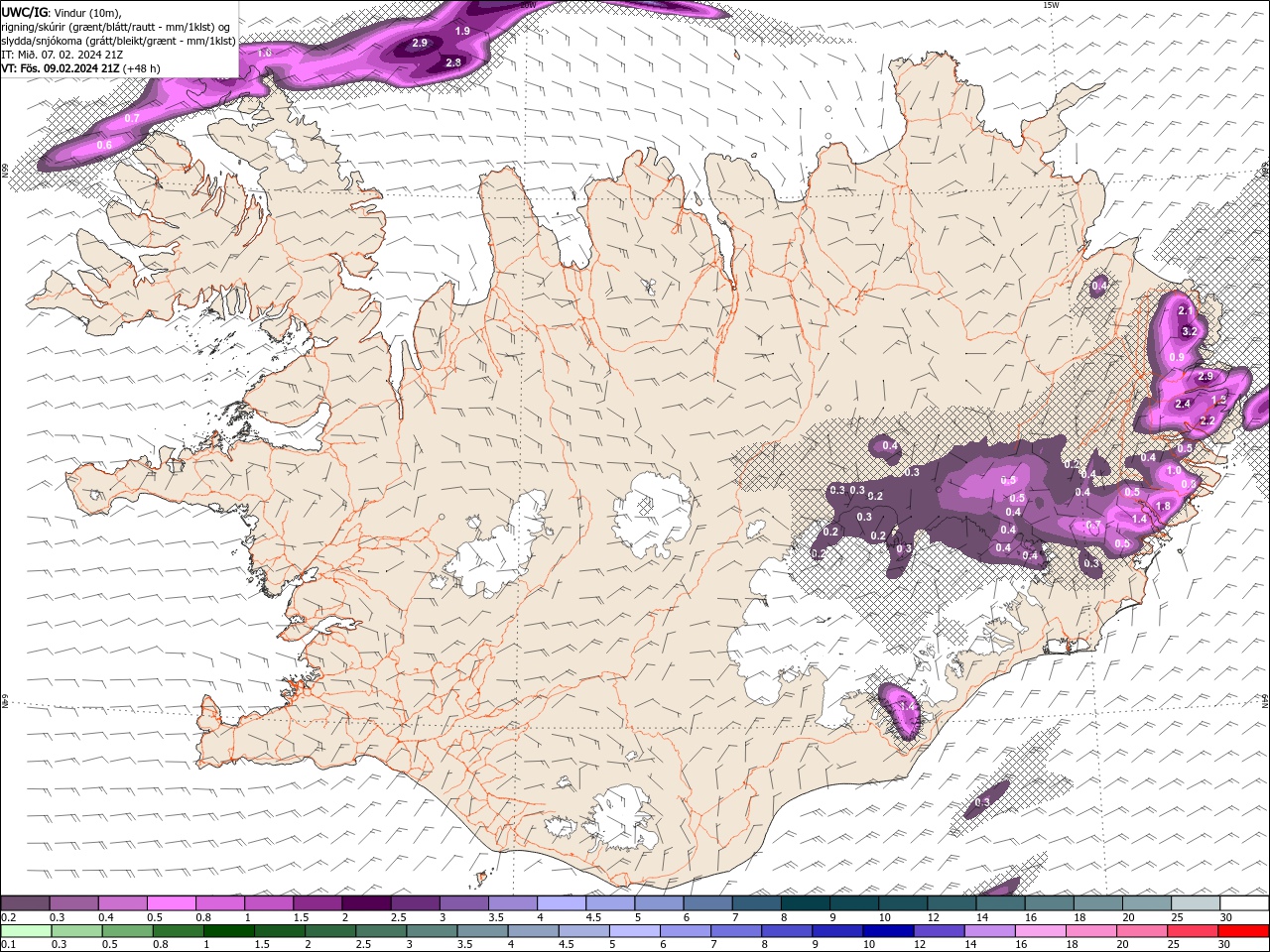Select upper legend lavender swatch starting at 4
Viewport: 1270px width, 952px height.
tap(562, 903)
